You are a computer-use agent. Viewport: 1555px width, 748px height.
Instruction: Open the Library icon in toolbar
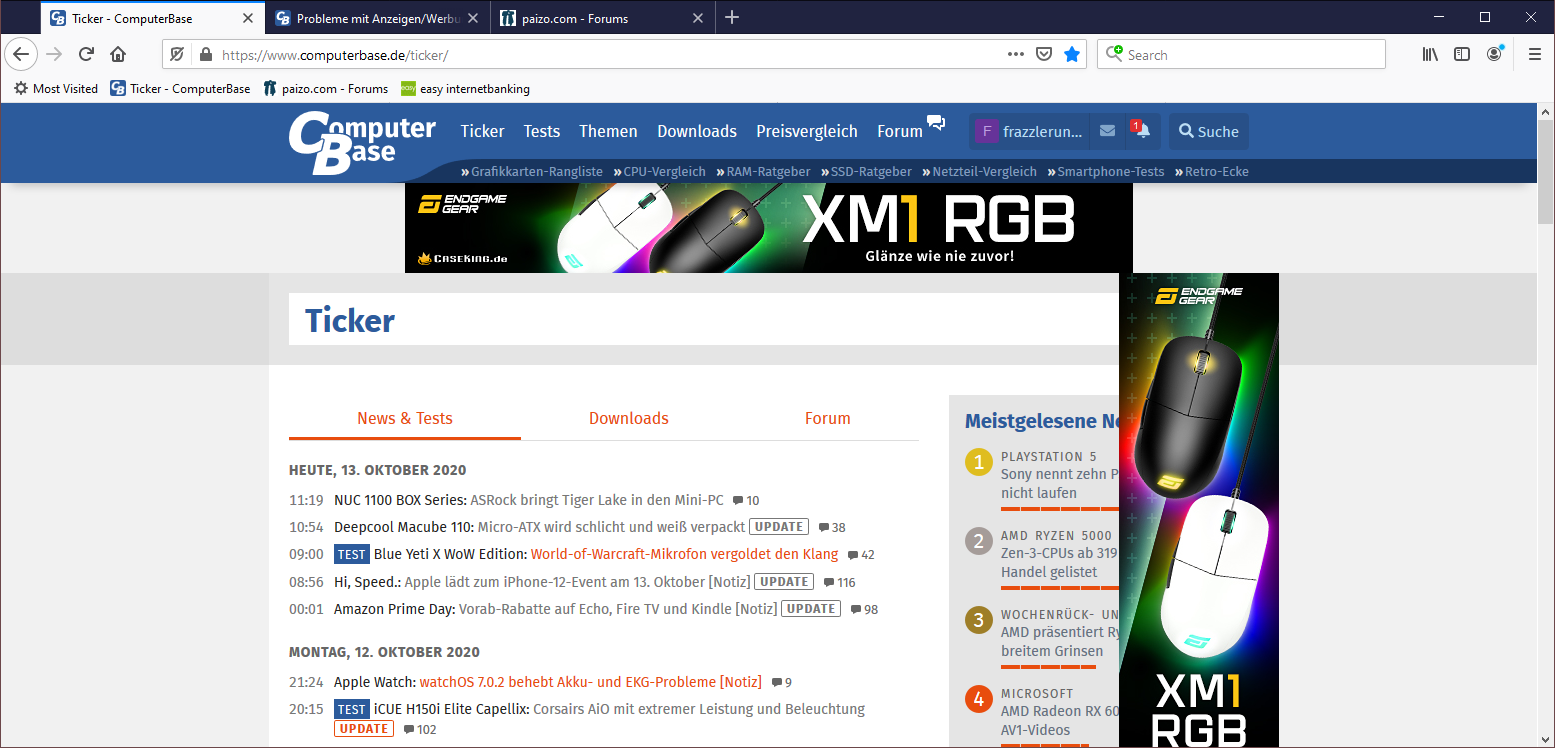coord(1430,54)
